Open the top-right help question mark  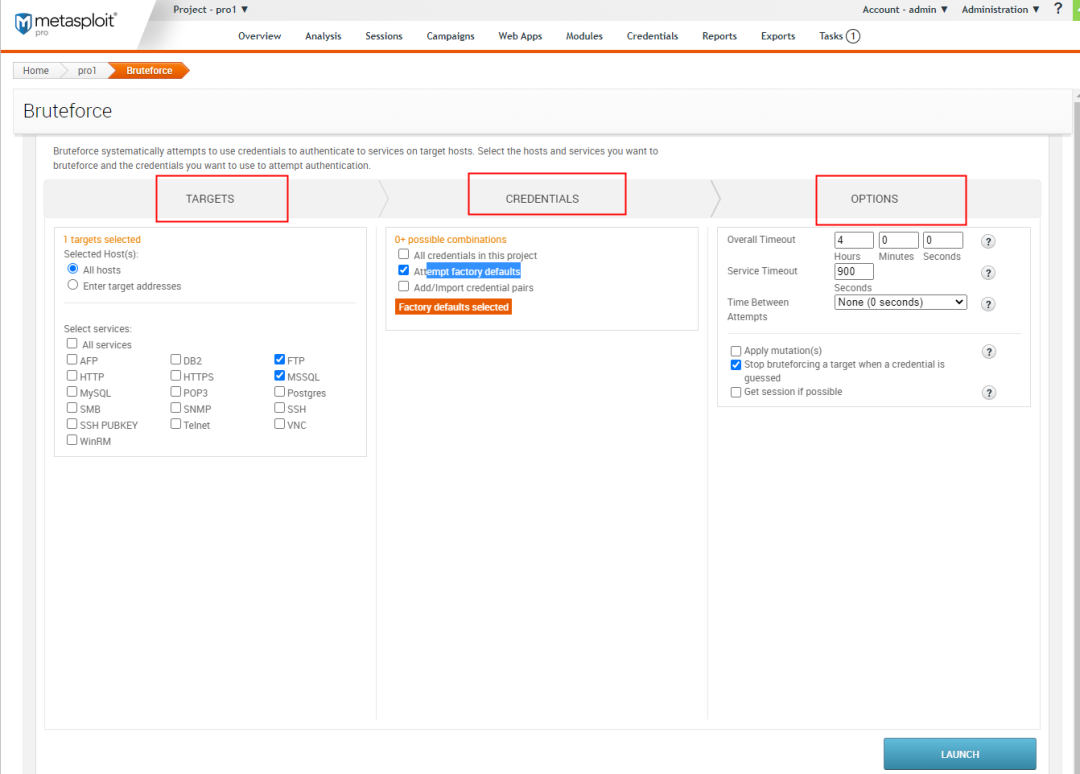(1058, 9)
